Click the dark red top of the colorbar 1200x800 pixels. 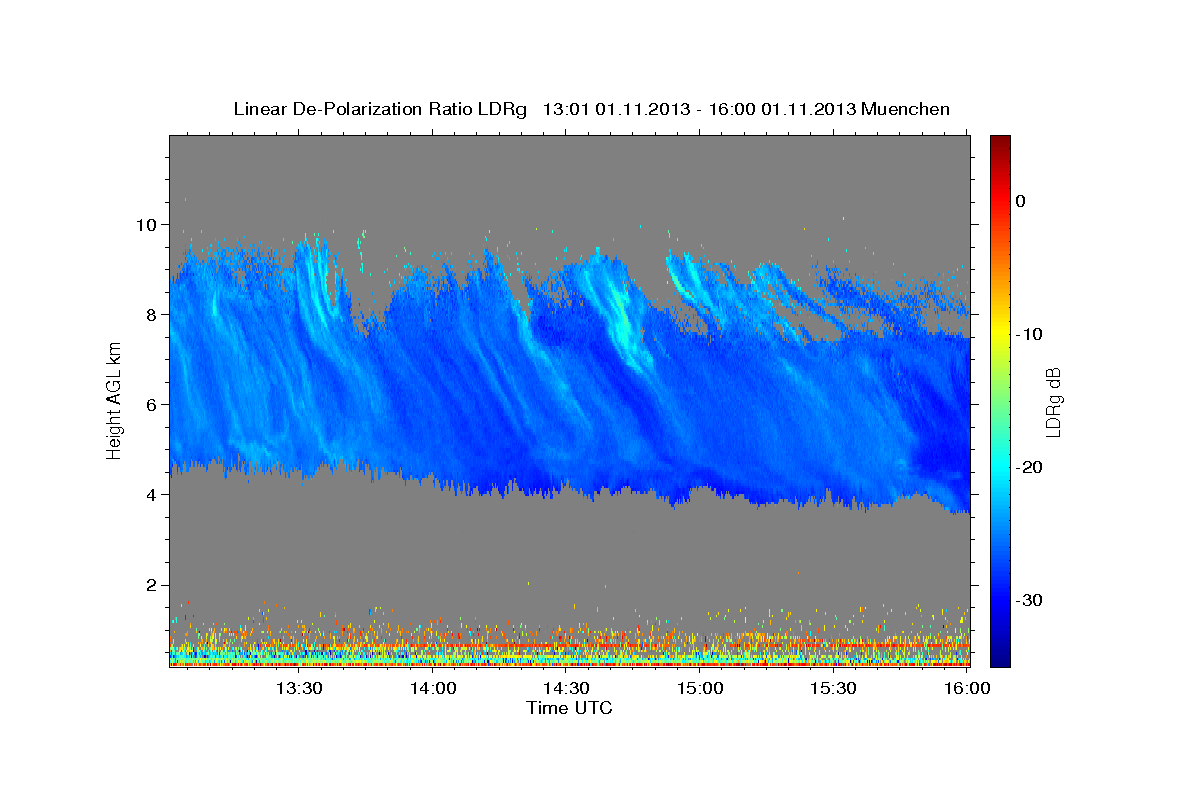(1000, 143)
